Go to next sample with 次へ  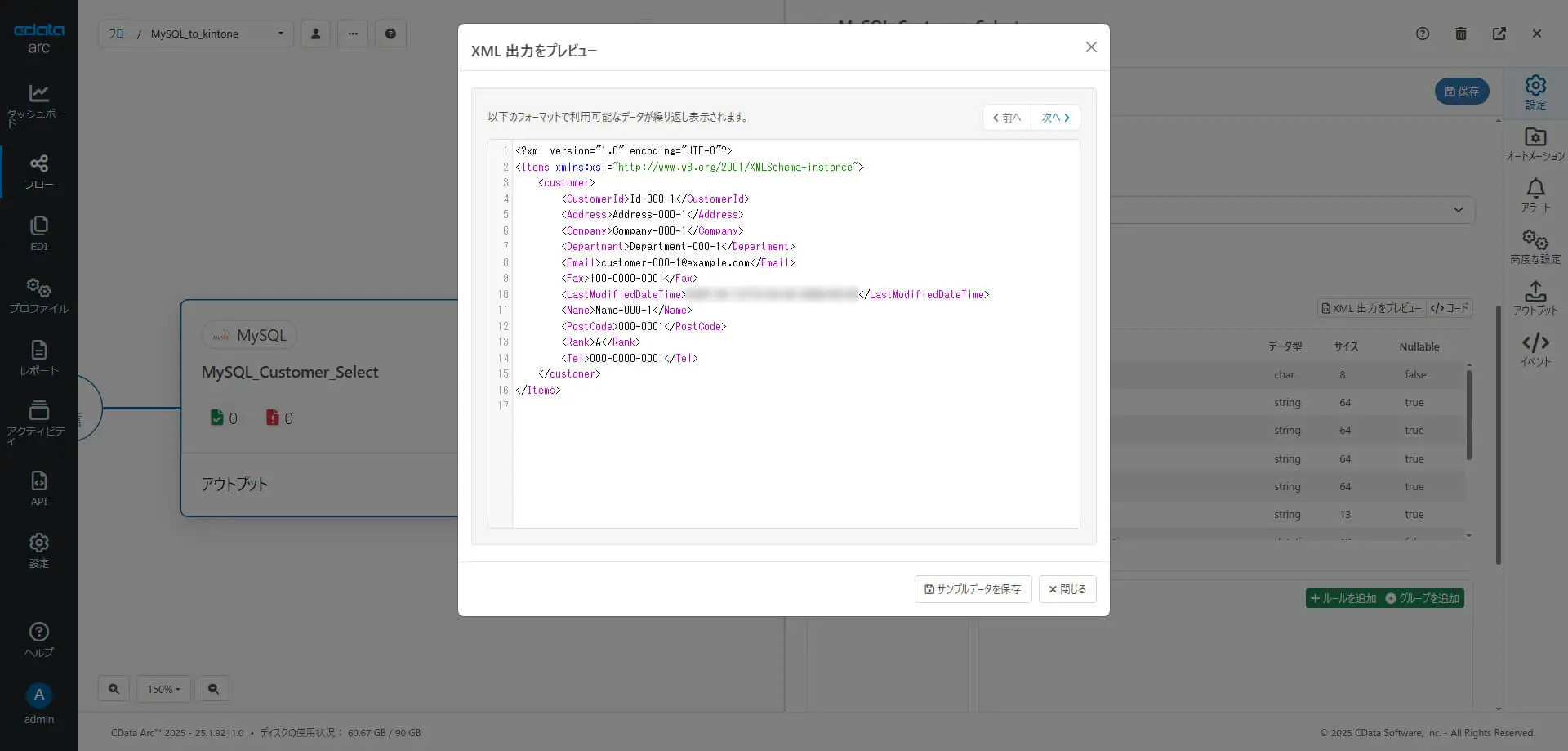pos(1055,118)
